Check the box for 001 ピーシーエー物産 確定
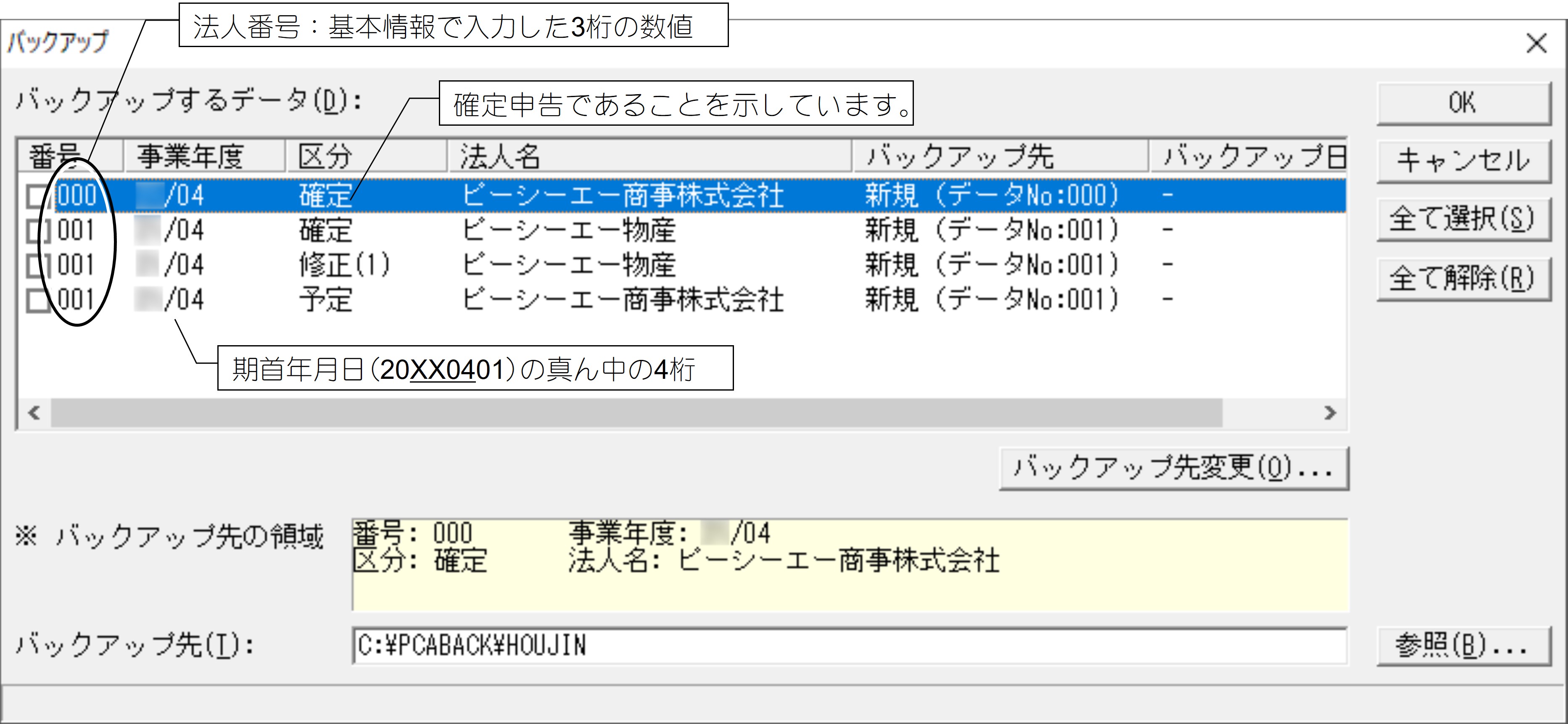The image size is (1568, 724). (x=38, y=231)
